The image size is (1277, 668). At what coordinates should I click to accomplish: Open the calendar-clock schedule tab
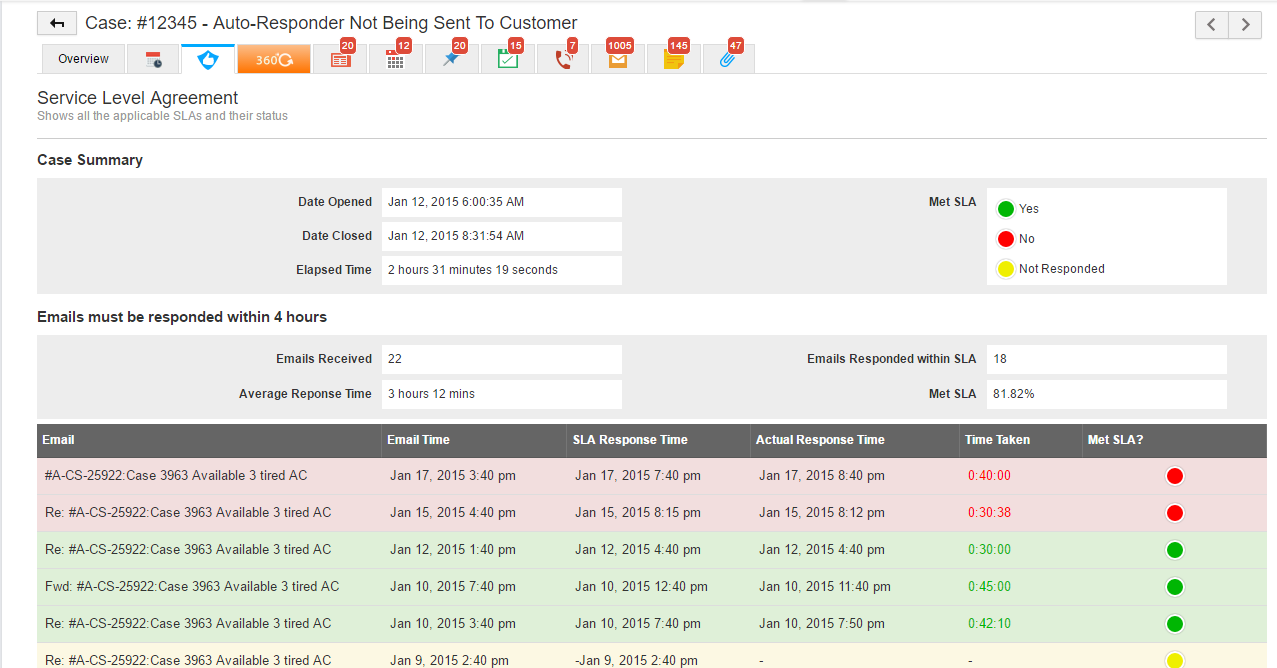153,59
